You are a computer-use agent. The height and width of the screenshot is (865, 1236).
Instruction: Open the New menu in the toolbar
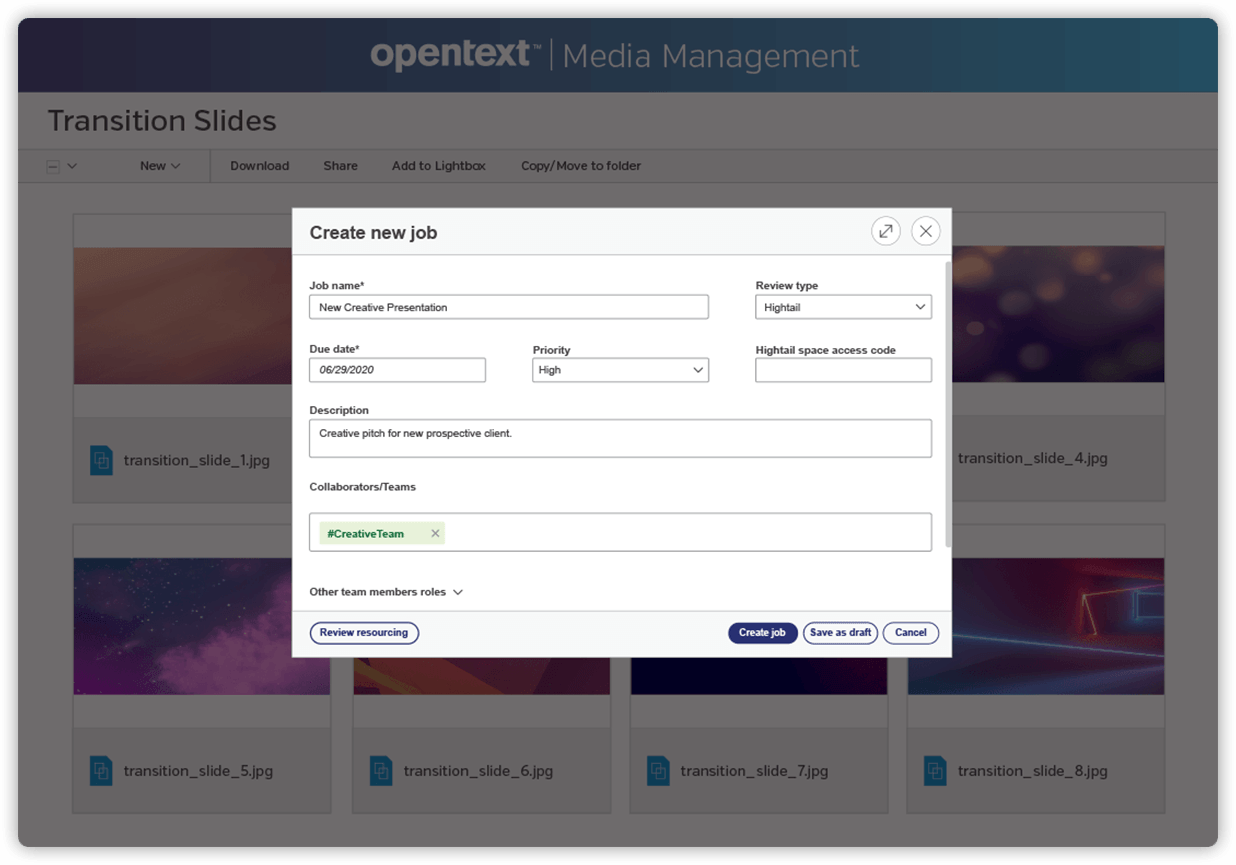[x=160, y=165]
